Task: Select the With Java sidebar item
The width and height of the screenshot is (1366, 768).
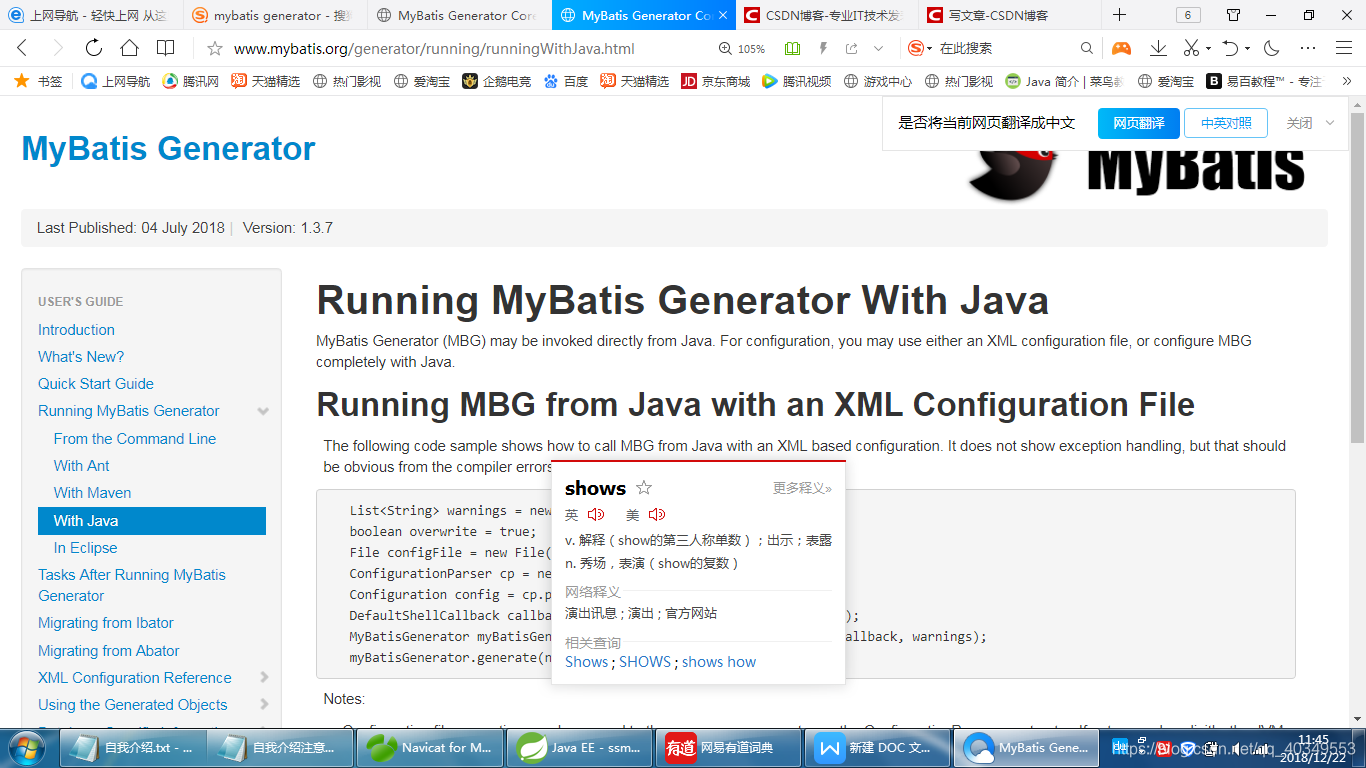Action: coord(152,521)
